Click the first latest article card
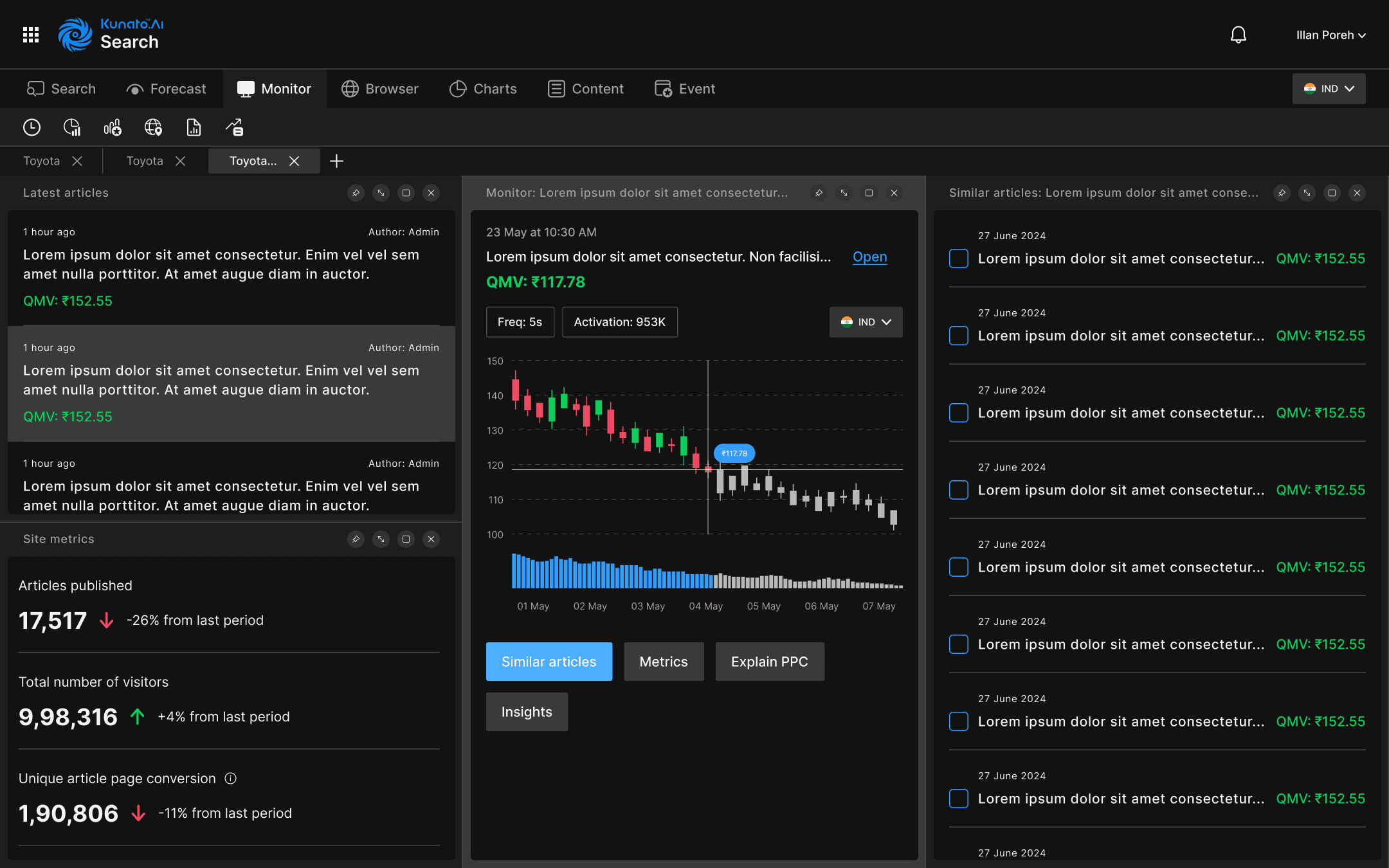 pyautogui.click(x=232, y=267)
